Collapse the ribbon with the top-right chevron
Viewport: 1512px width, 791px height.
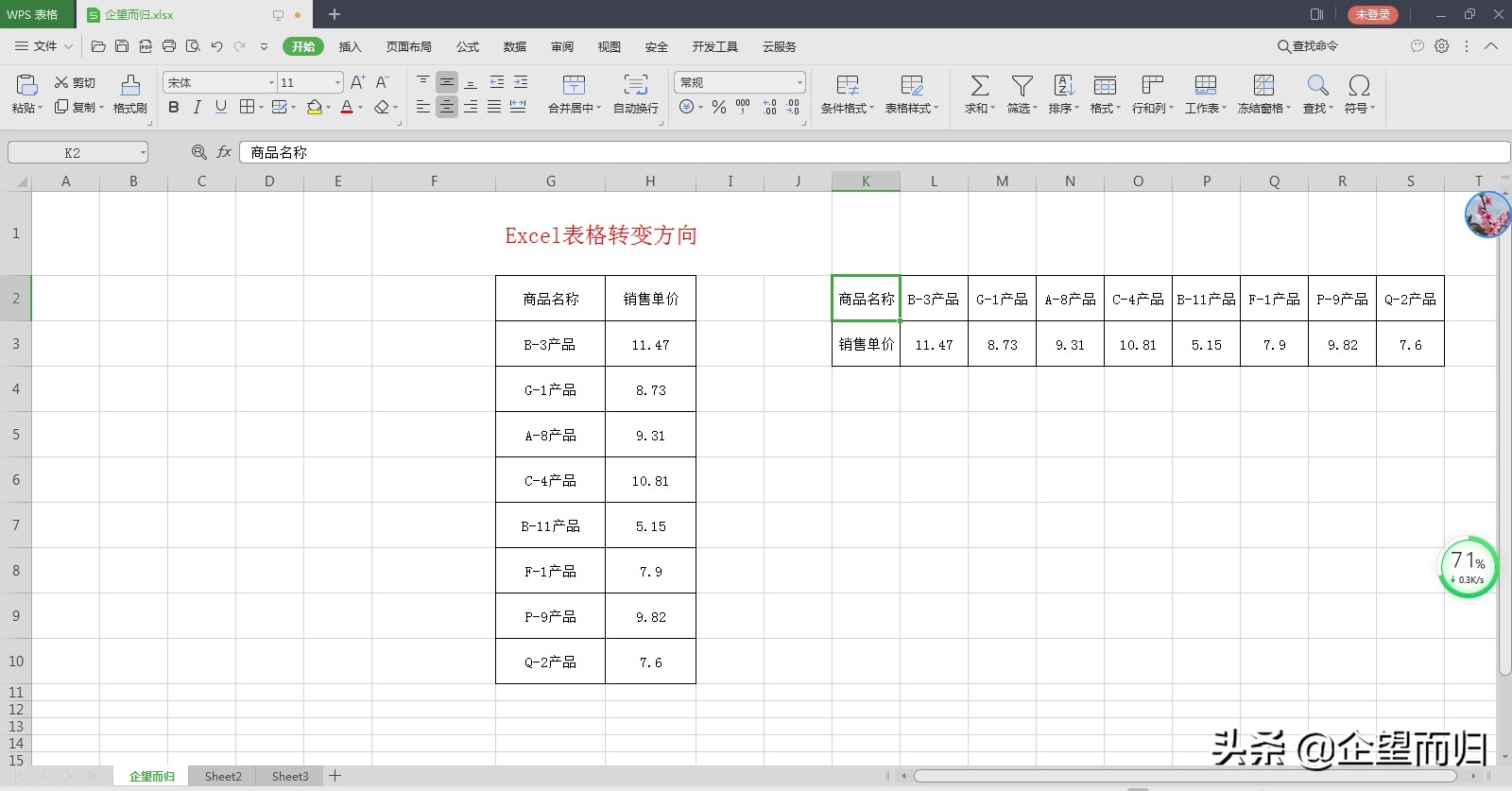click(x=1491, y=46)
